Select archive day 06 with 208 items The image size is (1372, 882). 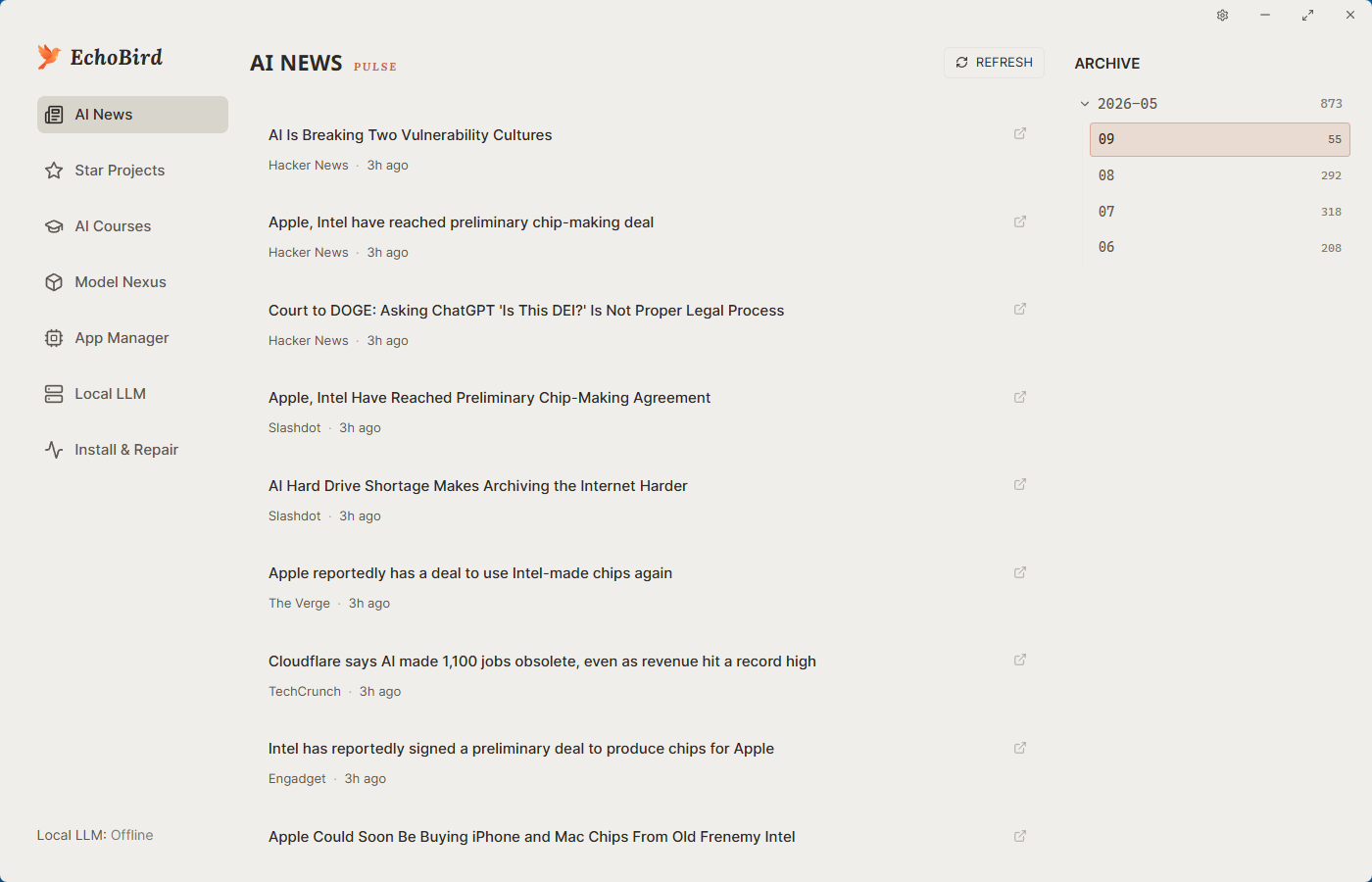point(1220,248)
